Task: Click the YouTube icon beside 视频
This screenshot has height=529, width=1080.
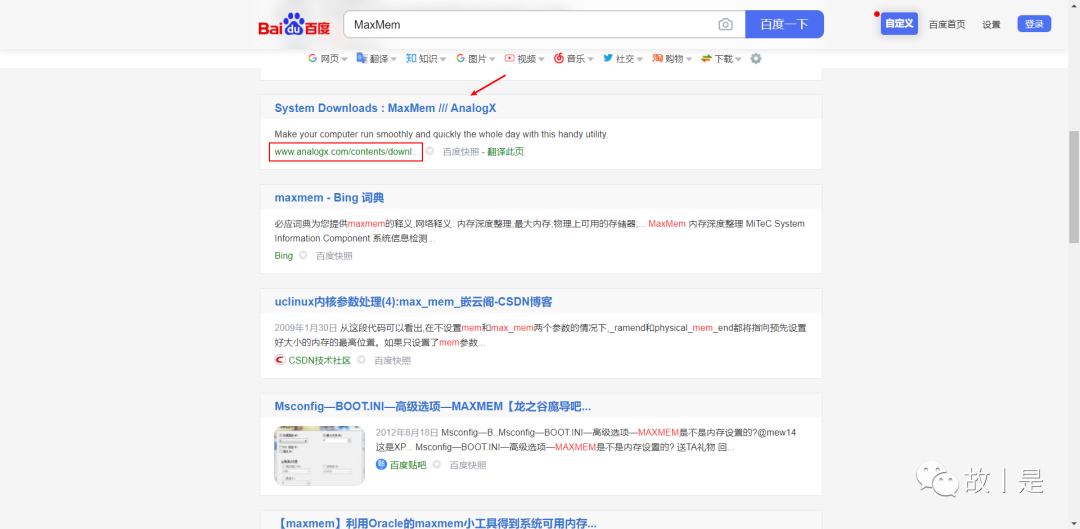Action: point(510,59)
